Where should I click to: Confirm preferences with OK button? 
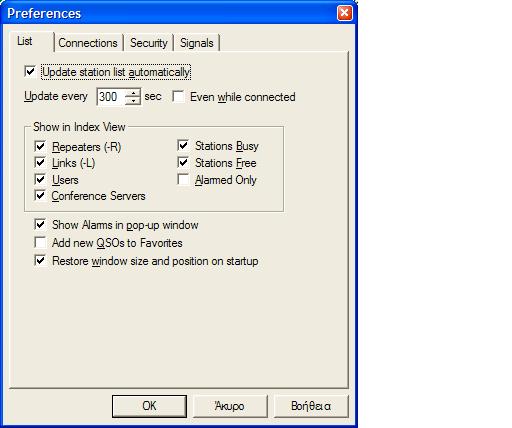149,406
